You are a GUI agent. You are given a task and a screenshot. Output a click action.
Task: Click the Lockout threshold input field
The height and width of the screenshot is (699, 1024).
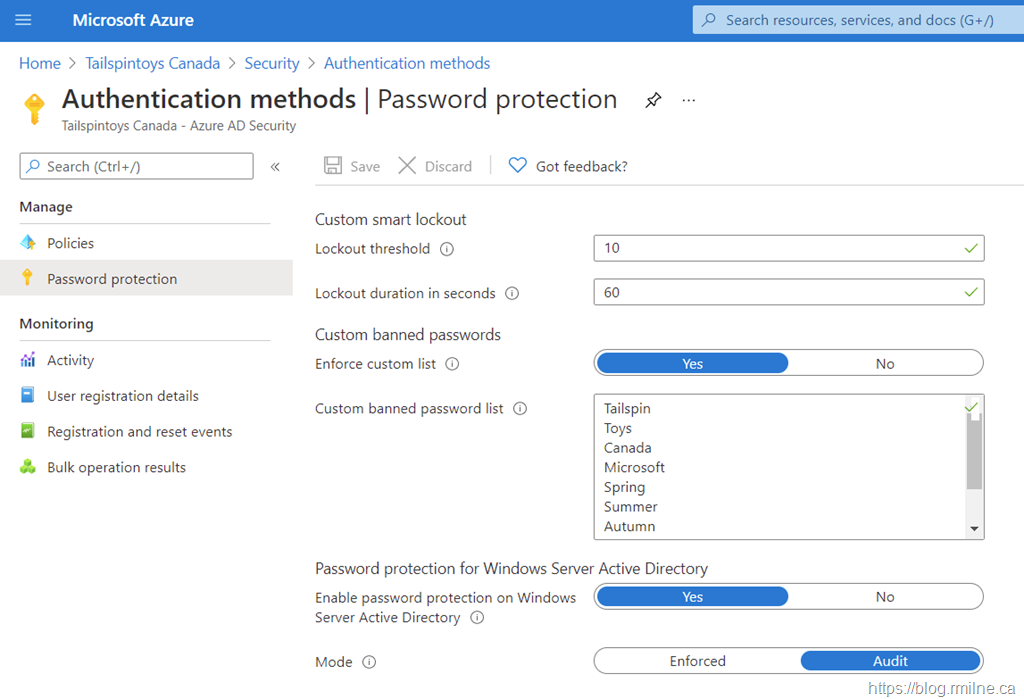tap(775, 248)
